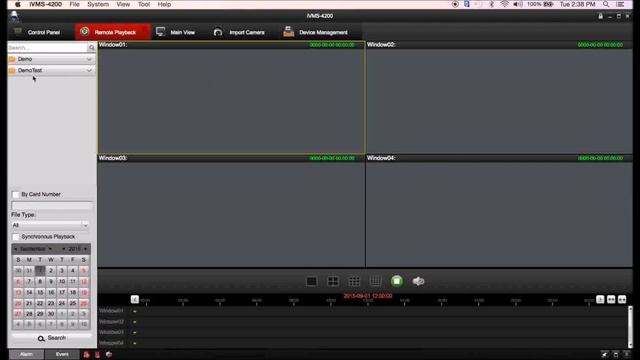The height and width of the screenshot is (360, 640).
Task: Click the Wi-Fi icon in menu bar
Action: tap(504, 4)
